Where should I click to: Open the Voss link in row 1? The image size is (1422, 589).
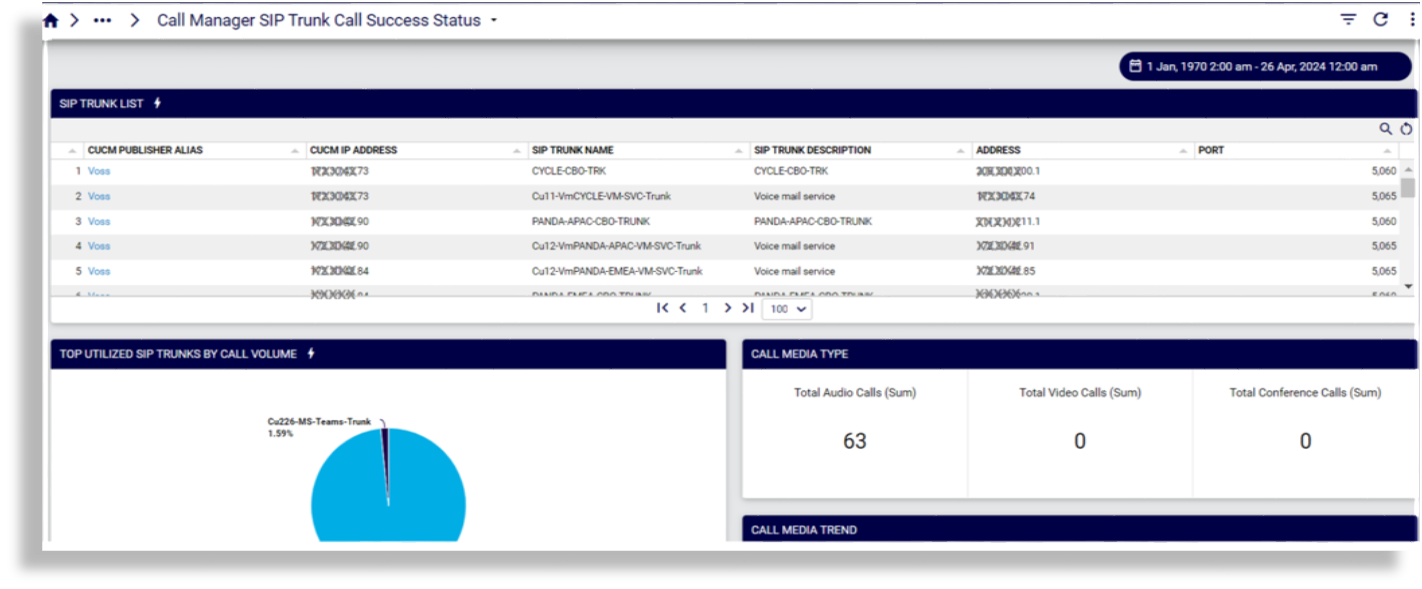click(99, 170)
